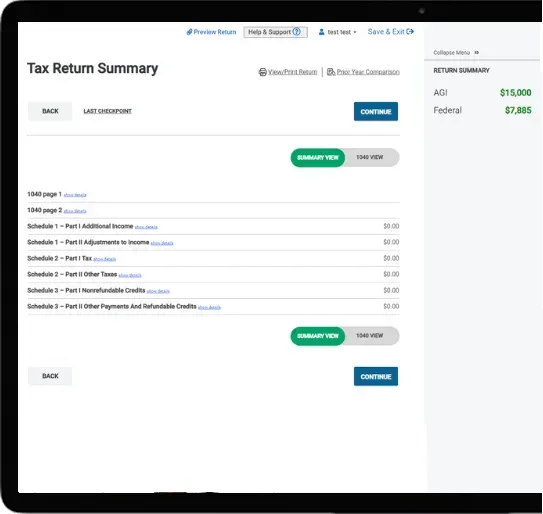Image resolution: width=543 pixels, height=514 pixels.
Task: Click the Prior Year Comparison document icon
Action: (331, 72)
